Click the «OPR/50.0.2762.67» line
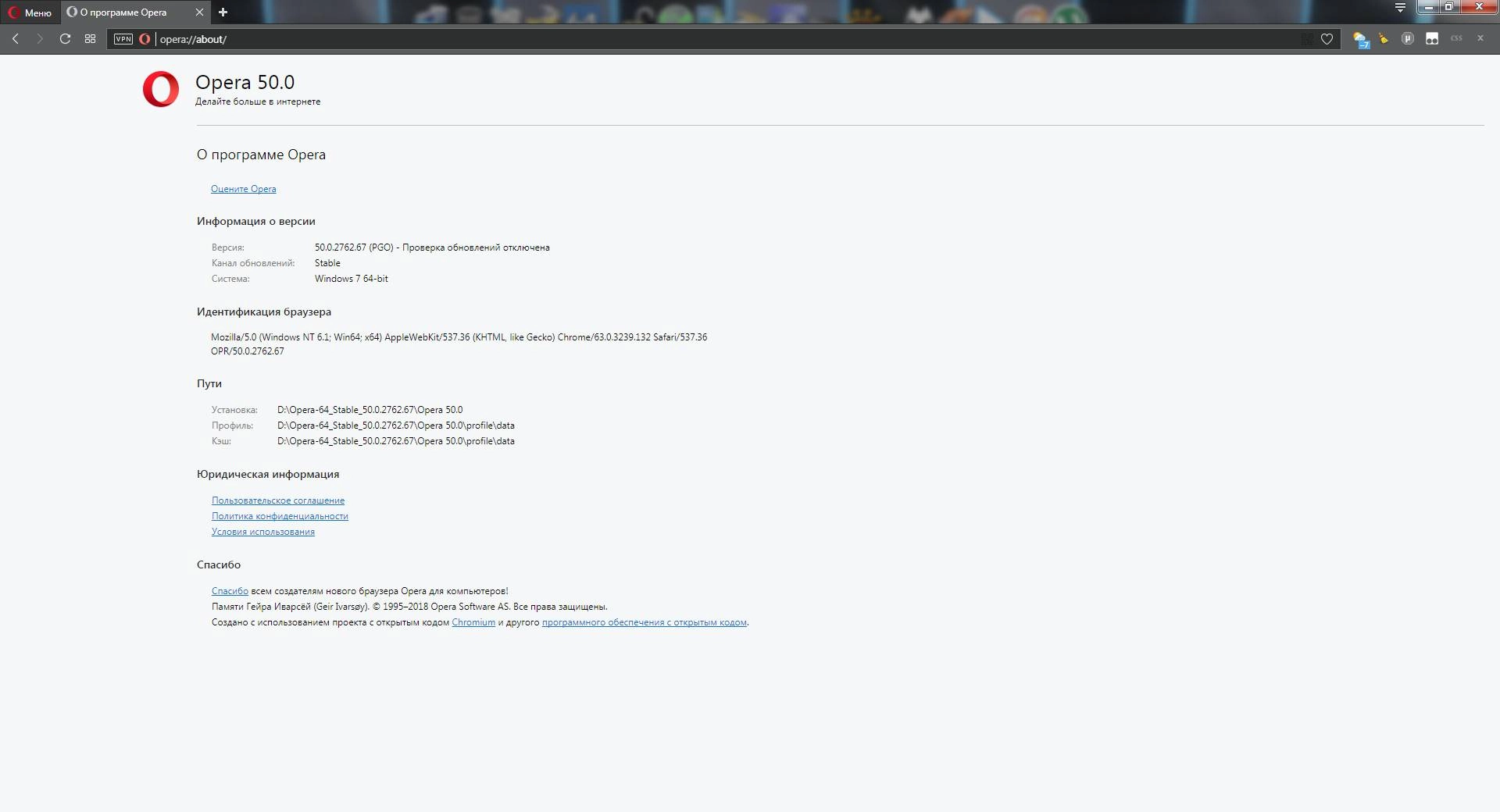Screen dimensions: 1500x812 tap(248, 351)
